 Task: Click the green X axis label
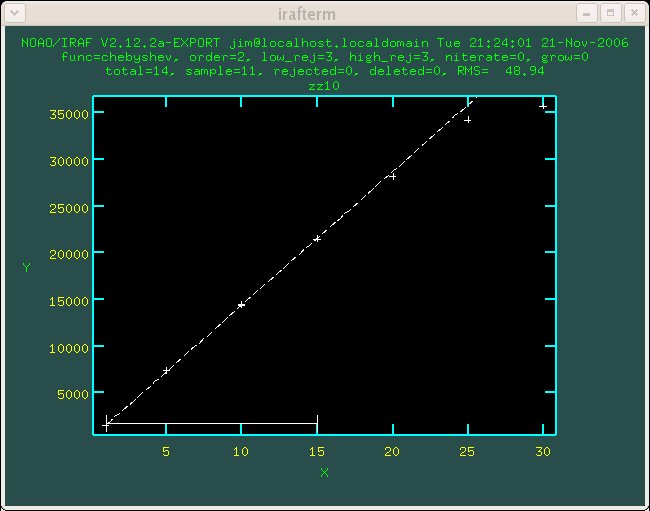(x=324, y=472)
